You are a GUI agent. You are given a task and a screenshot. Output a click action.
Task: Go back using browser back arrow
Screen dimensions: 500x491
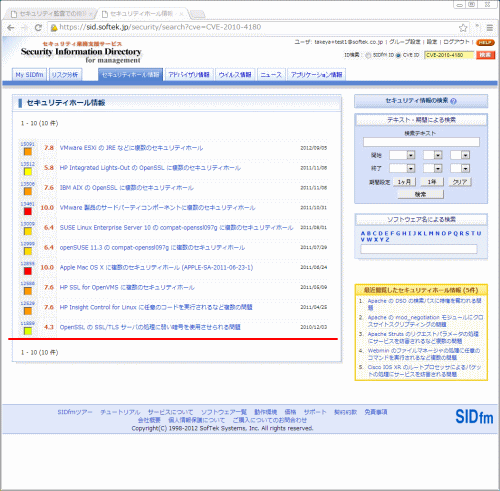point(11,27)
